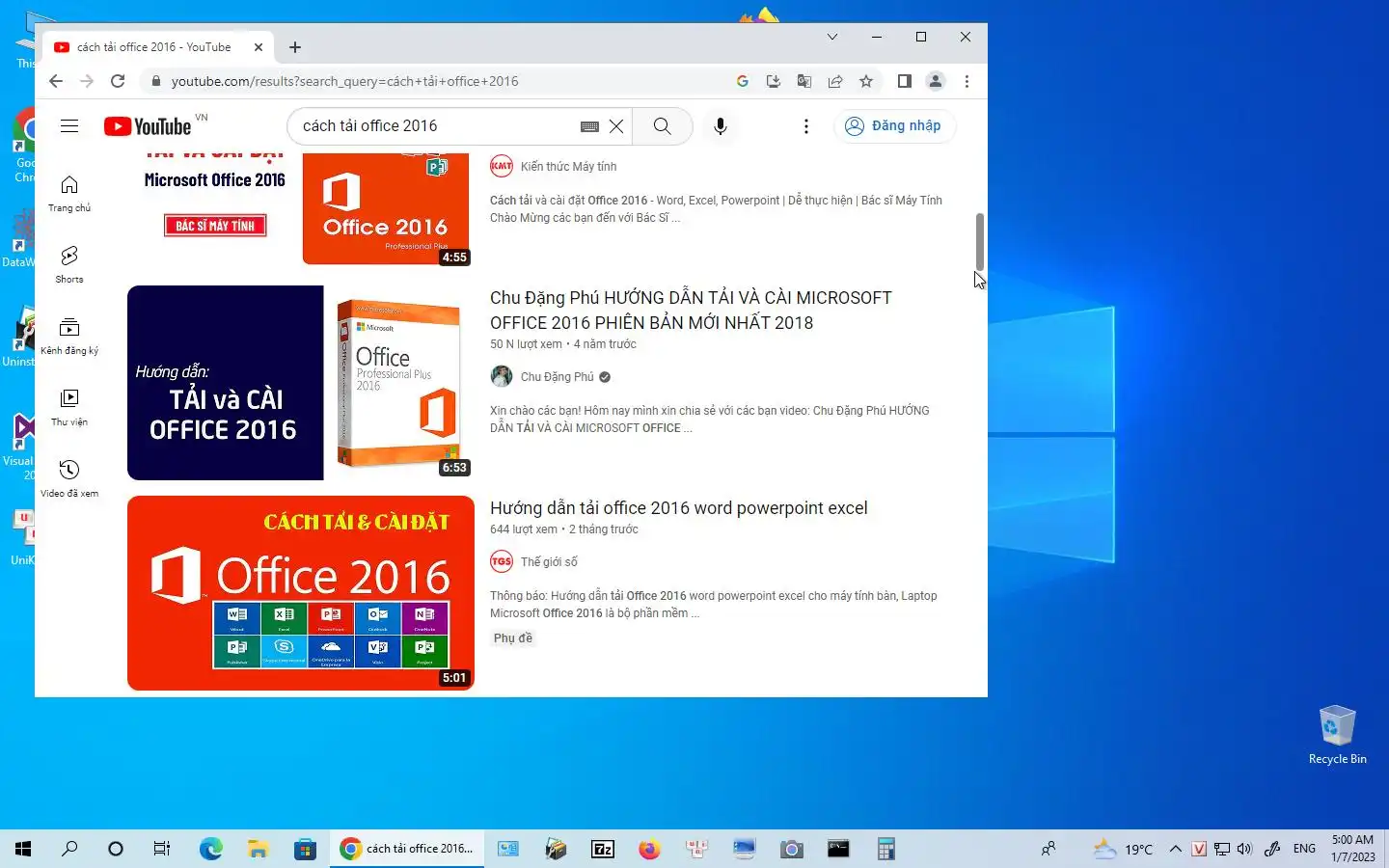This screenshot has width=1389, height=868.
Task: Open Chrome three-dot menu
Action: click(x=967, y=81)
